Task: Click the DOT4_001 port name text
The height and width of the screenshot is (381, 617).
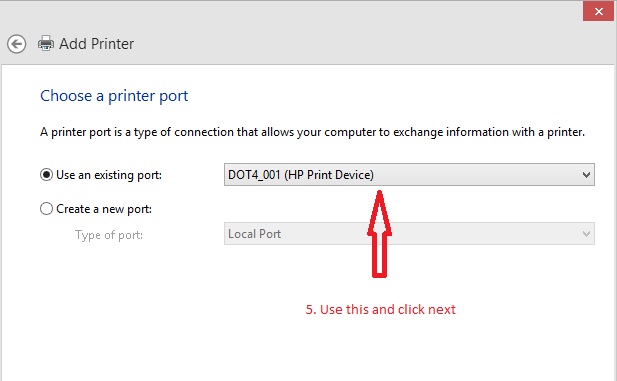Action: coord(254,175)
